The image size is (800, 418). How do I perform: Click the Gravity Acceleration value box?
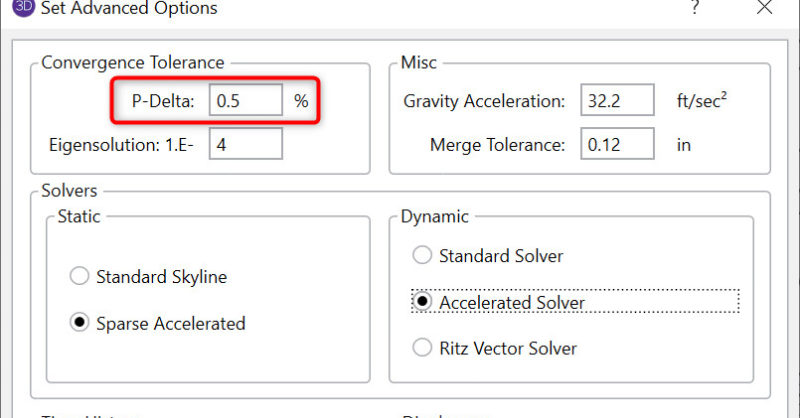click(x=616, y=101)
